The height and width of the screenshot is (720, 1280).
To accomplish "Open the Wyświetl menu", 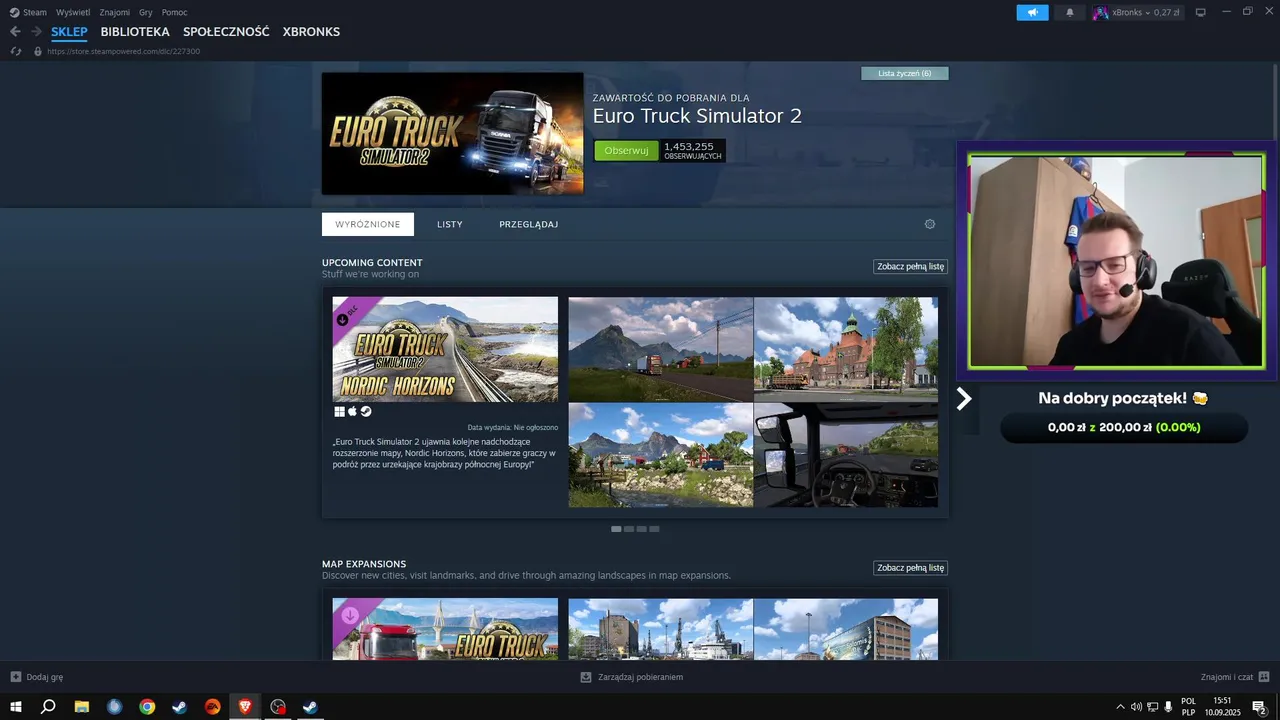I will tap(73, 12).
